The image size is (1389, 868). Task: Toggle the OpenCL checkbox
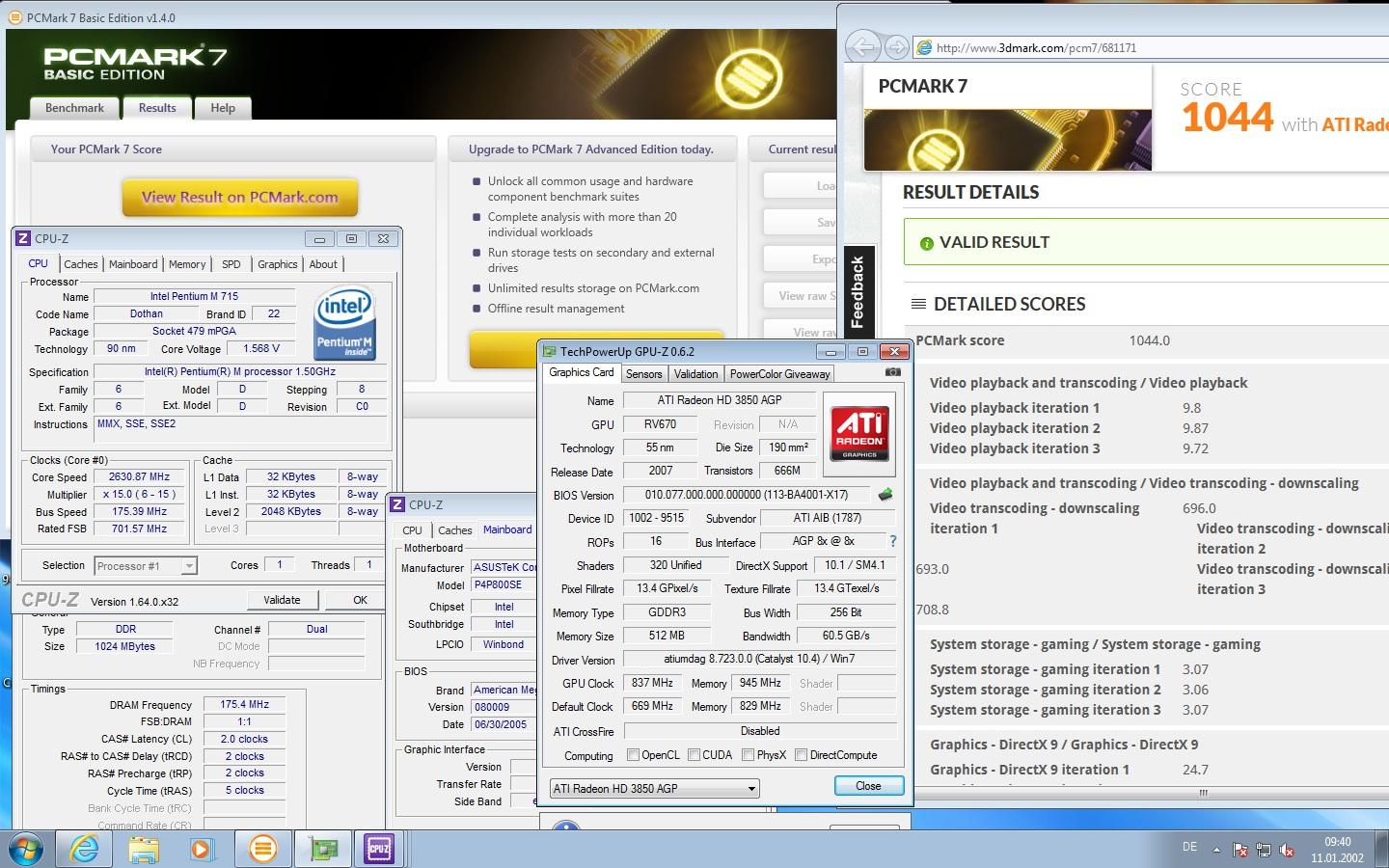tap(633, 755)
